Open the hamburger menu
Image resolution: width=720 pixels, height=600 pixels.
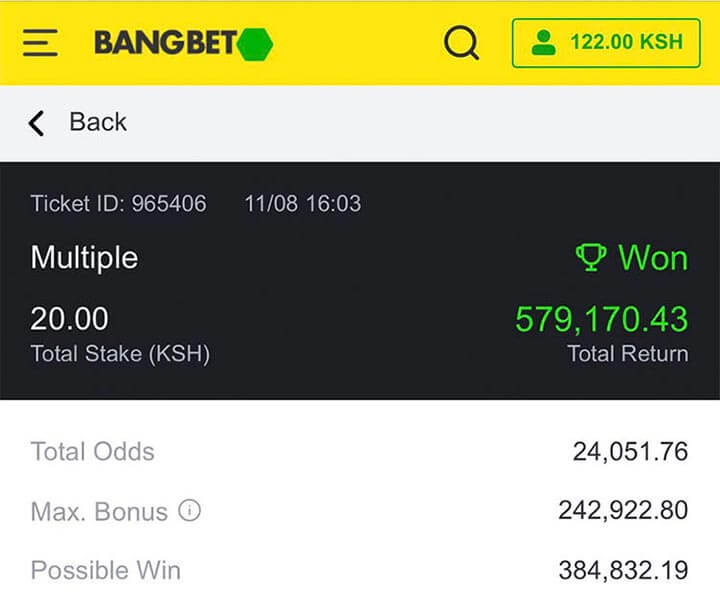point(41,42)
